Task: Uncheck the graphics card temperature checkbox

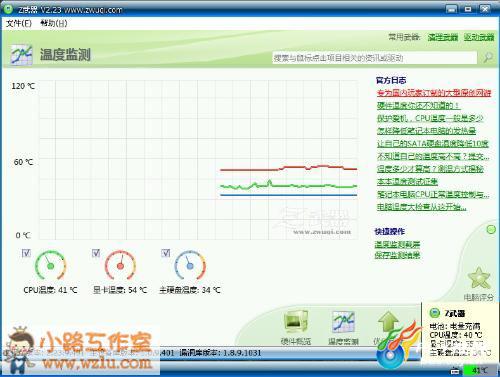Action: pyautogui.click(x=96, y=253)
